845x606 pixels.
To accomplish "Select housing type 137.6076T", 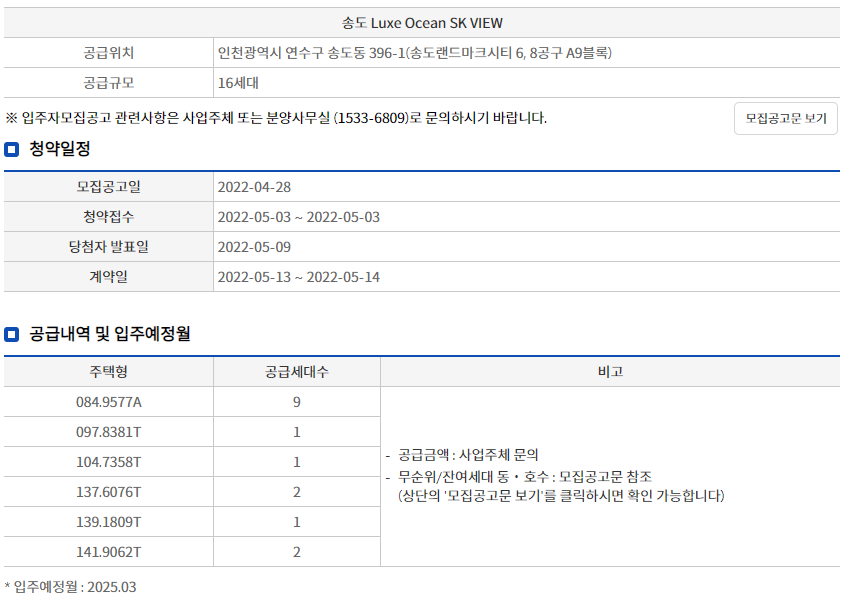I will coord(108,492).
